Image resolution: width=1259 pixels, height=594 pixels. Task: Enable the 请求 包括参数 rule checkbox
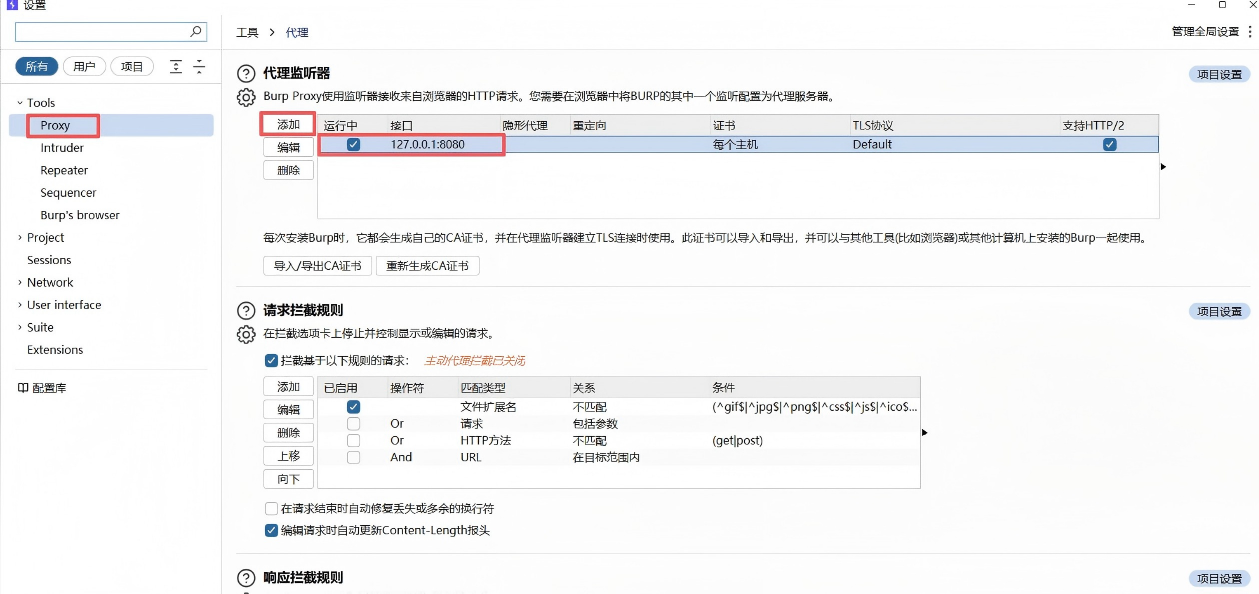(x=353, y=424)
